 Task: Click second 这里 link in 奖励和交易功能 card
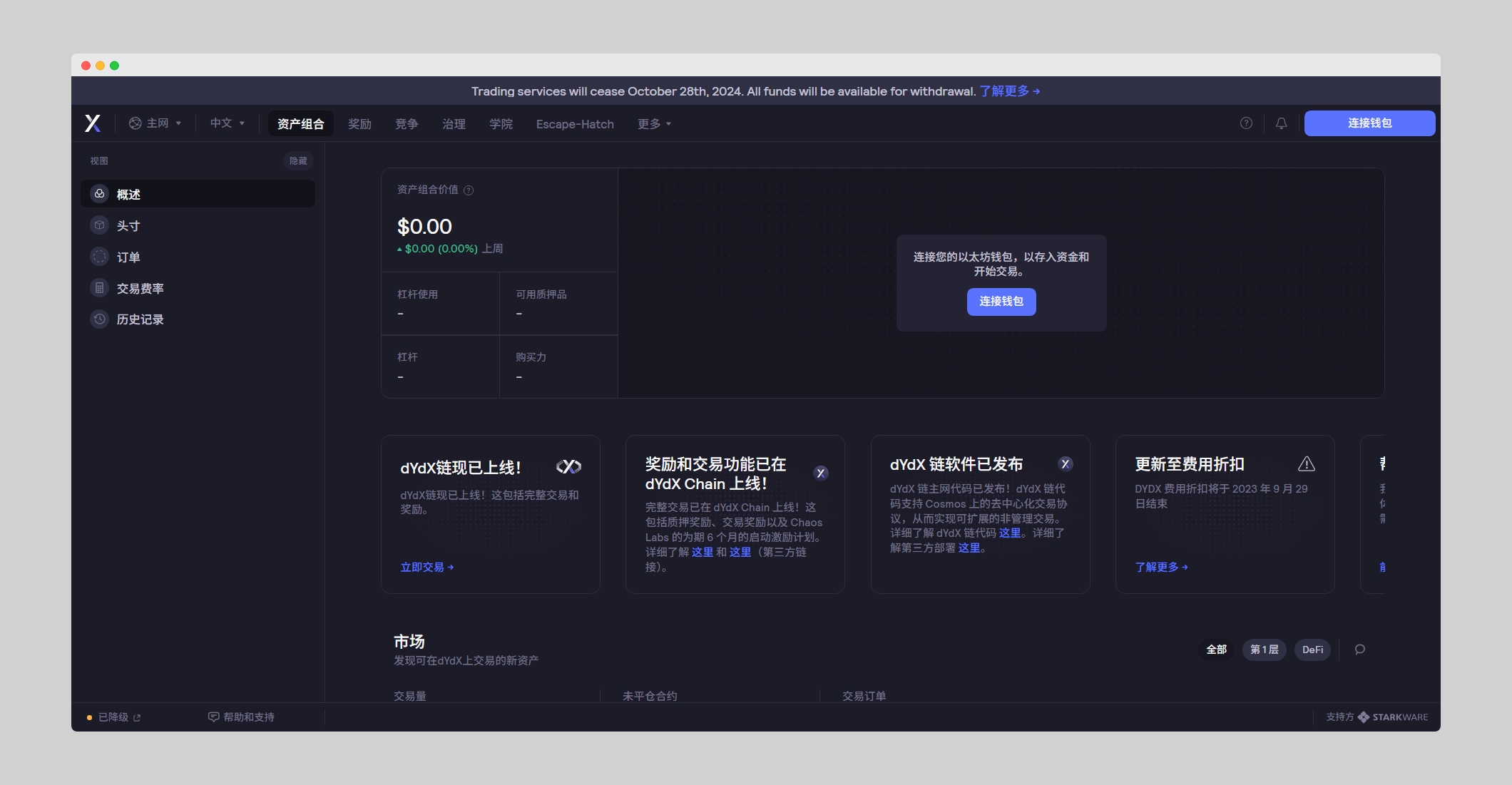(740, 553)
